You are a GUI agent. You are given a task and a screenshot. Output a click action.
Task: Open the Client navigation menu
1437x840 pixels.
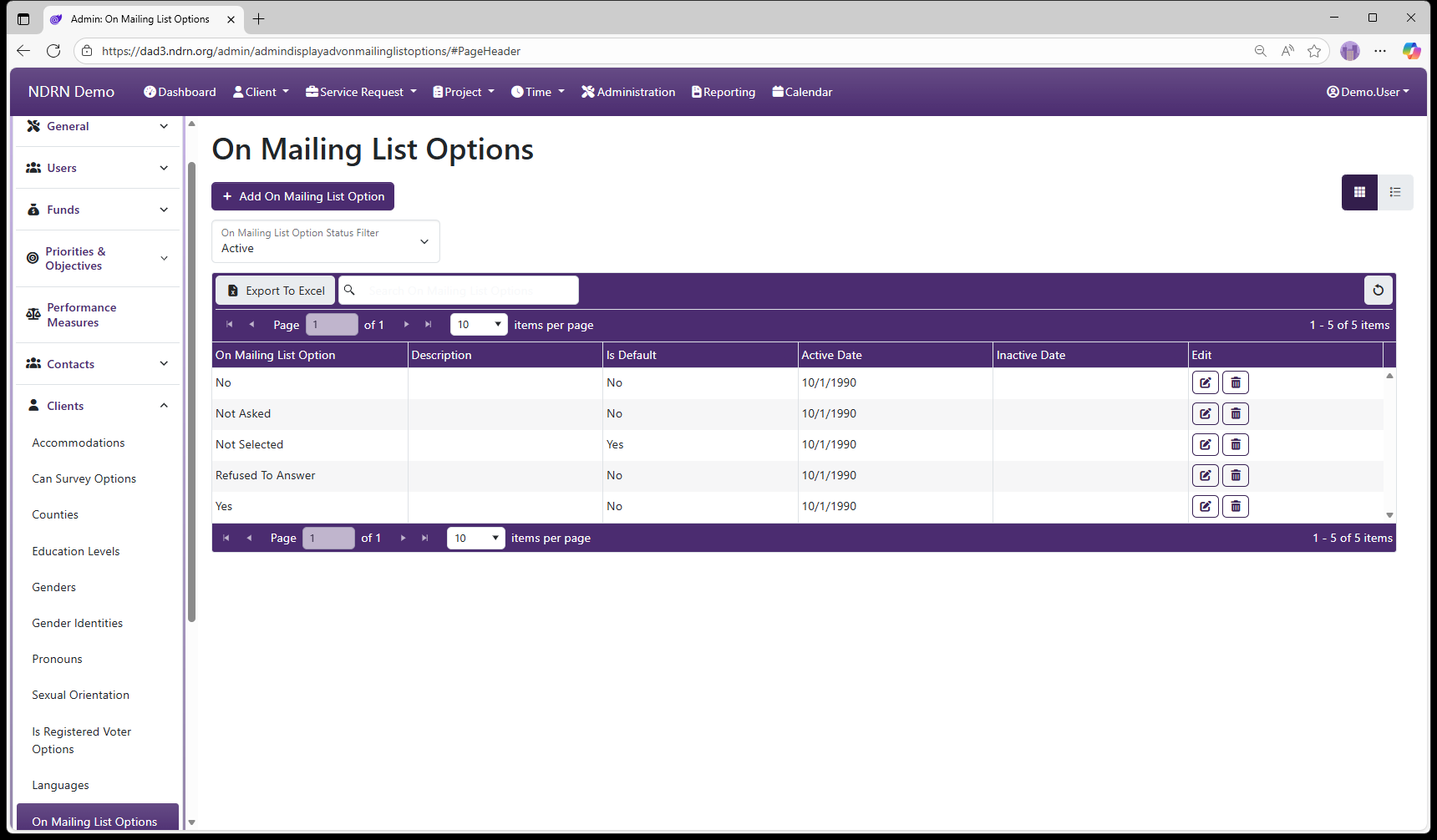coord(261,92)
